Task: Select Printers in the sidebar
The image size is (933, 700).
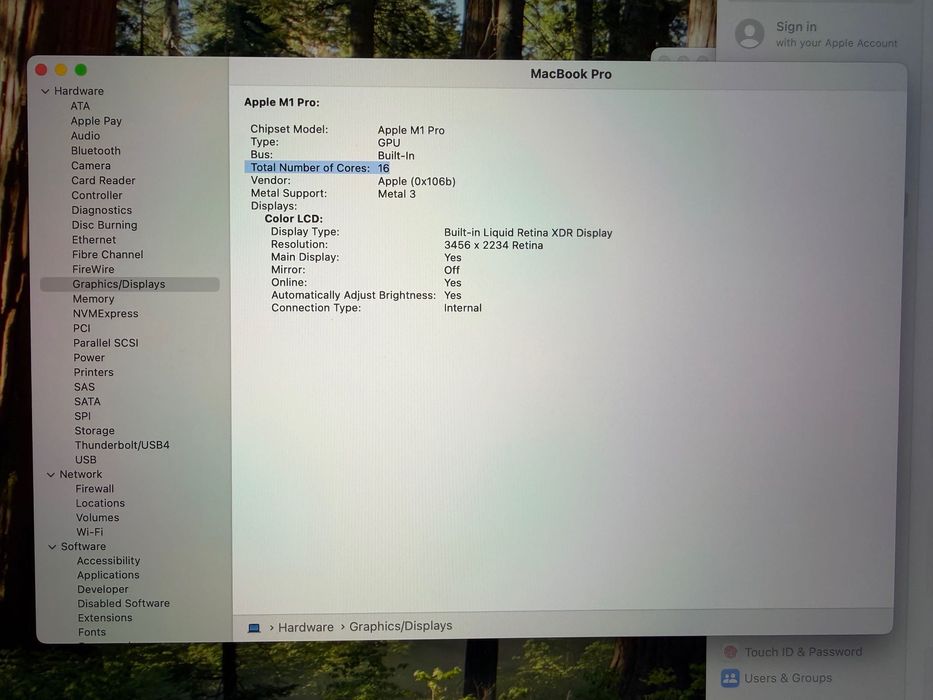Action: 93,373
